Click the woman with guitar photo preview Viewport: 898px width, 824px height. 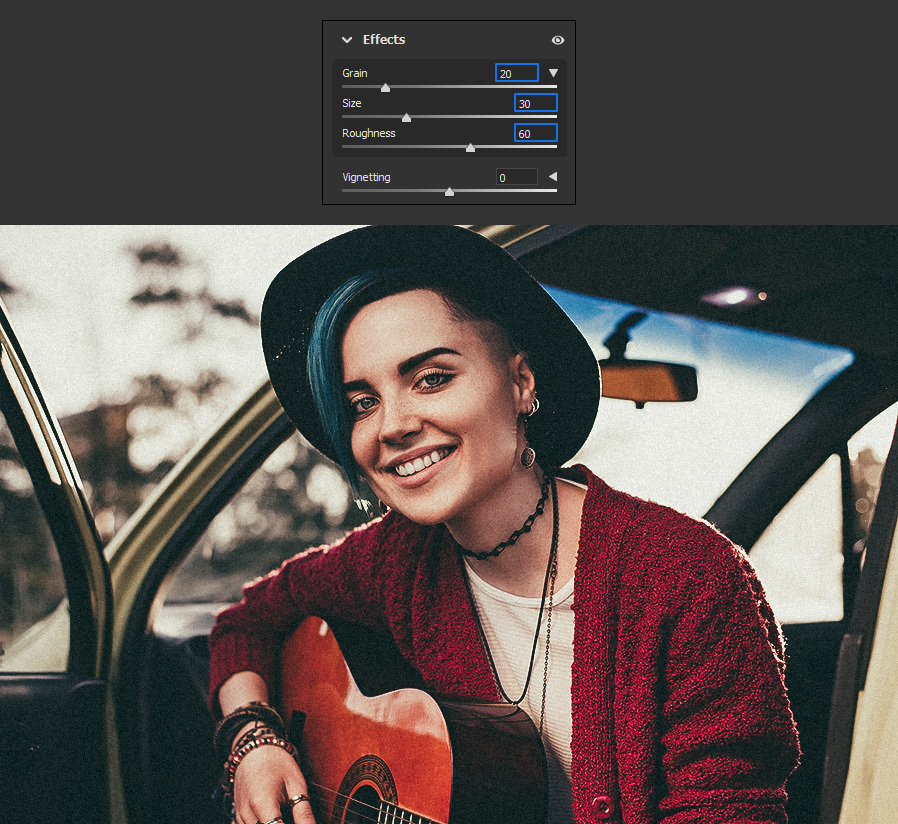449,524
